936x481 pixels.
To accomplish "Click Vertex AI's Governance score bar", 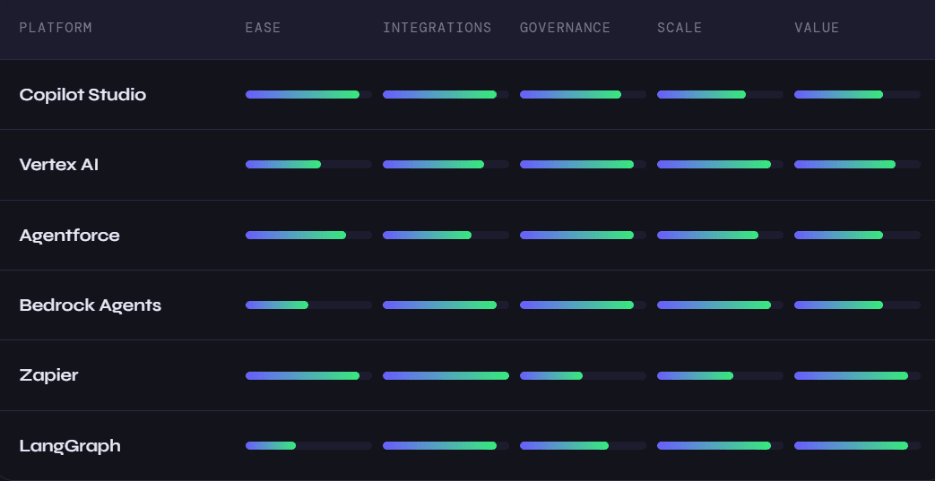I will (583, 164).
